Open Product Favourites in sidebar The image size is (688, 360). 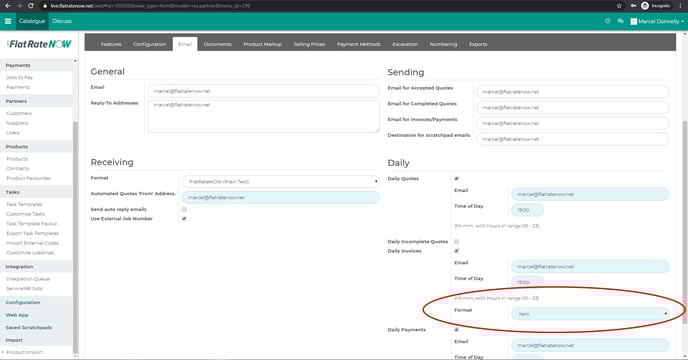(28, 178)
